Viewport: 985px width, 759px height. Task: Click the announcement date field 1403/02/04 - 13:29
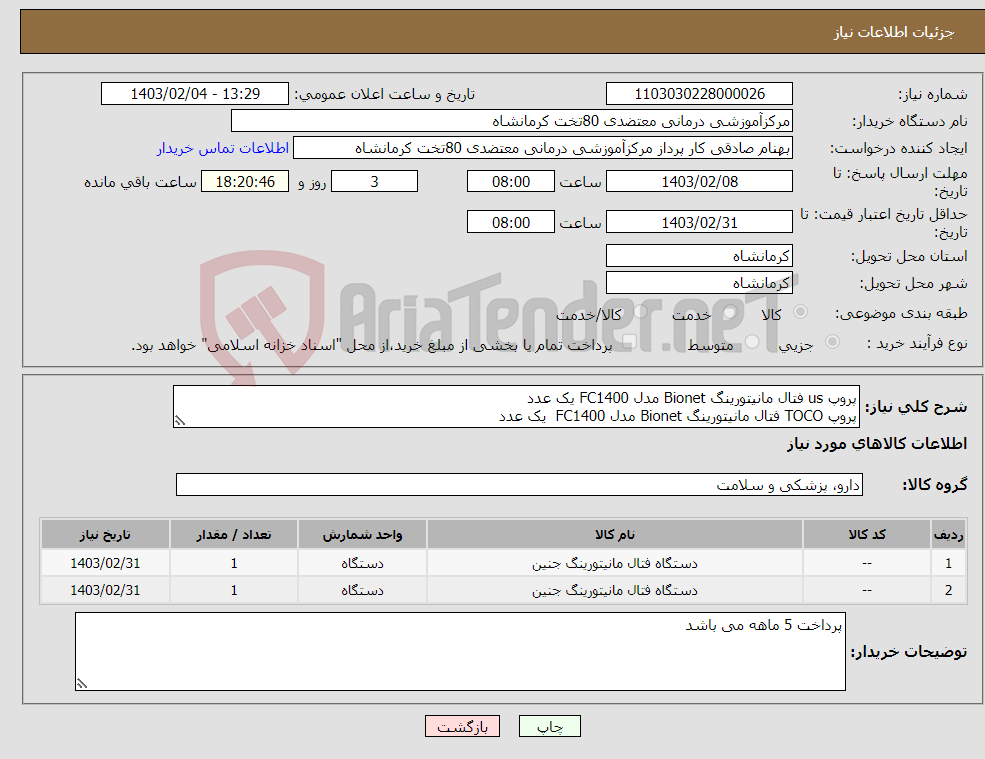point(195,94)
